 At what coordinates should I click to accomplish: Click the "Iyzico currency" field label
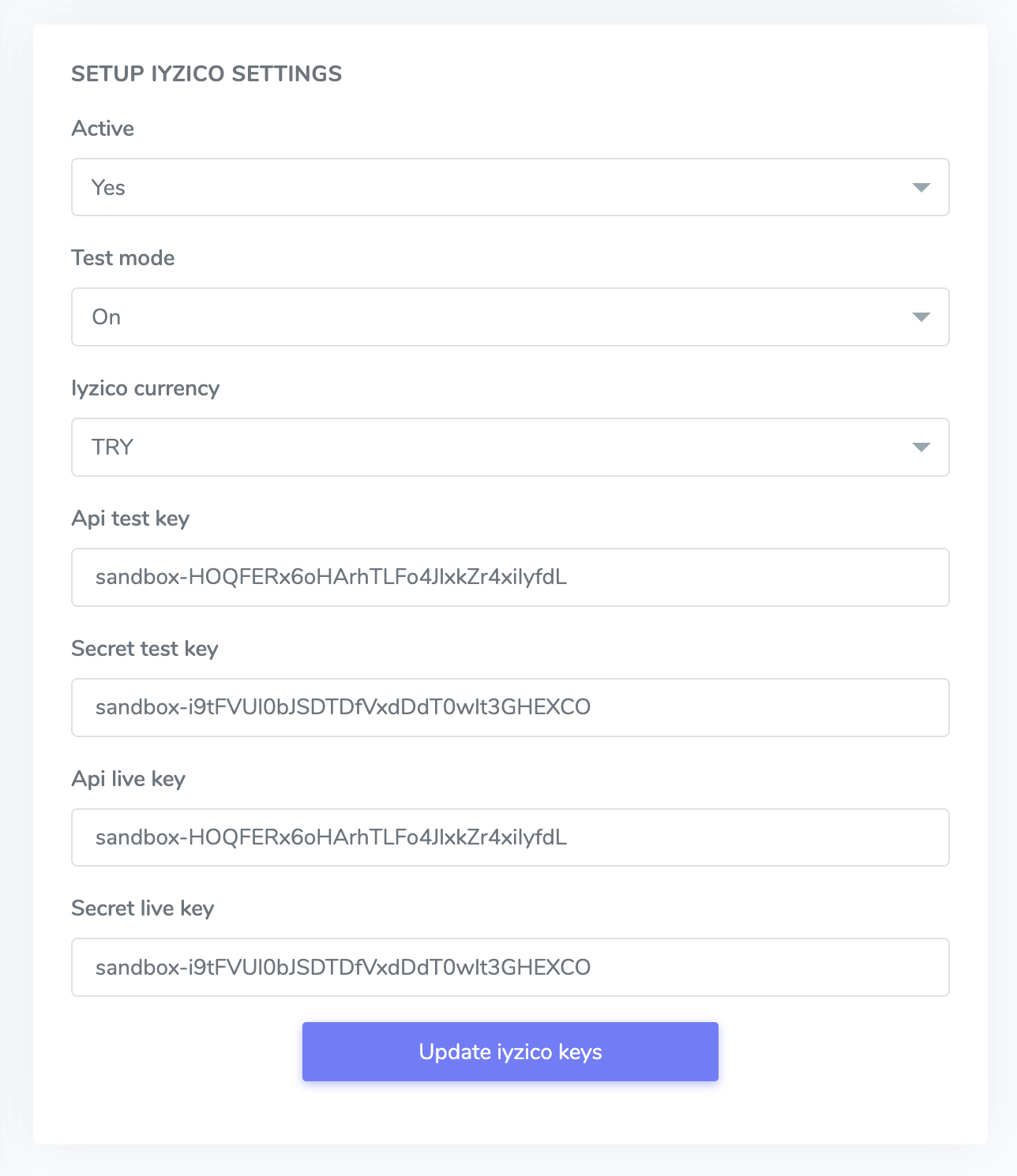pos(145,388)
